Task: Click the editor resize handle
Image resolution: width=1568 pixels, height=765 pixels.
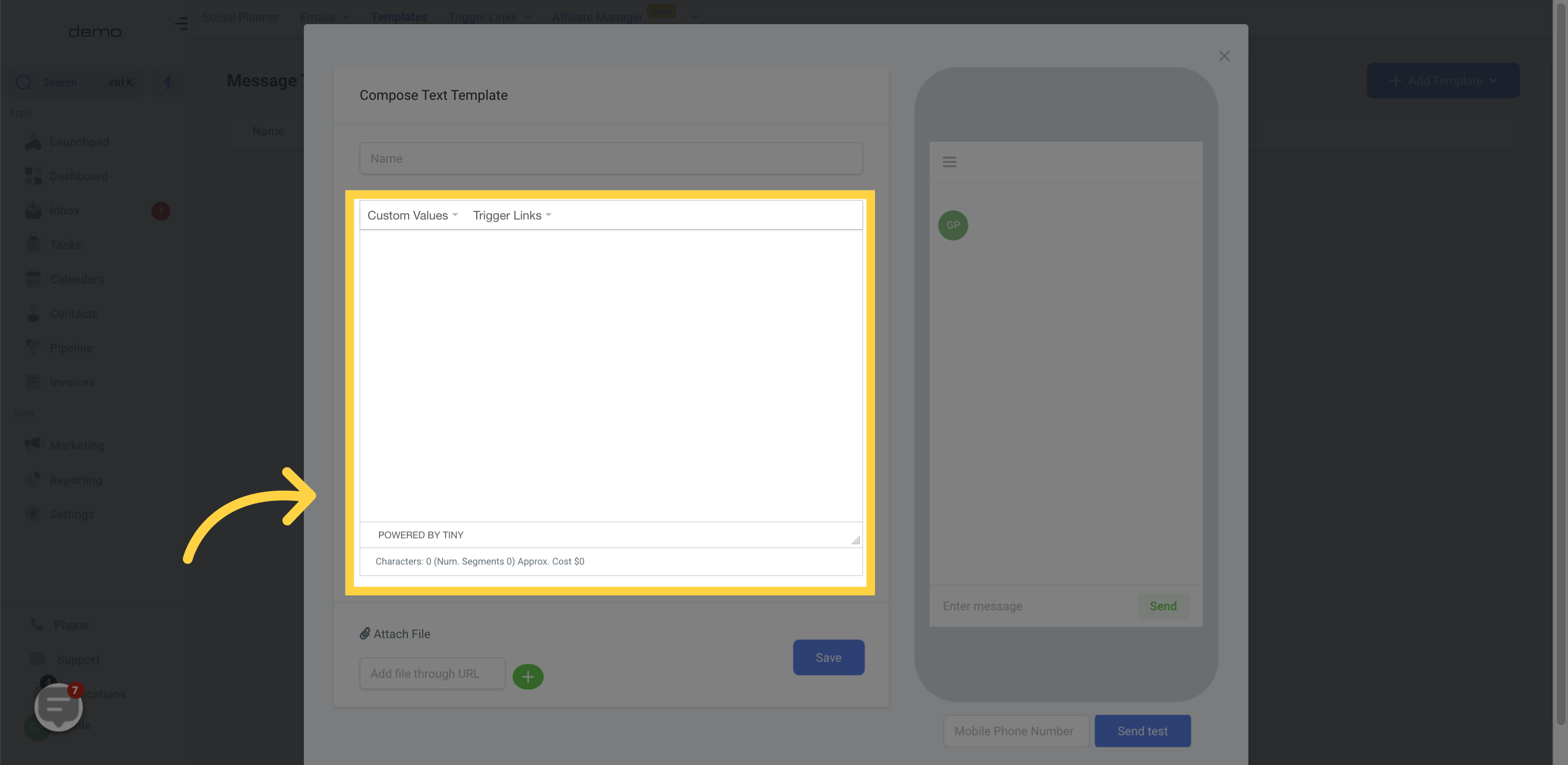Action: (x=855, y=540)
